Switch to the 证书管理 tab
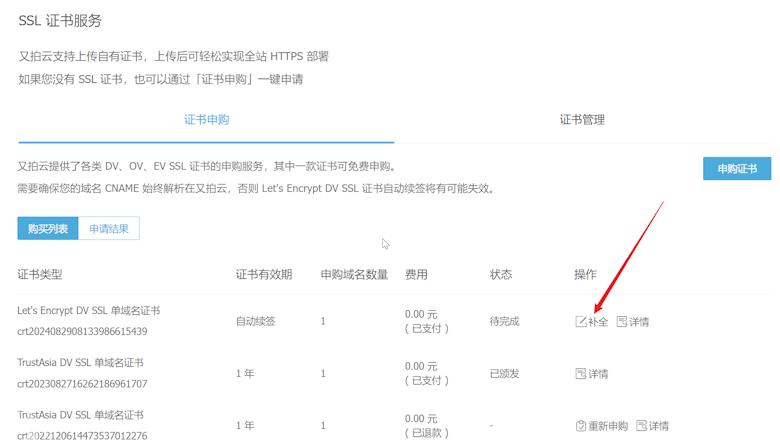Screen dimensions: 780x448 582,120
